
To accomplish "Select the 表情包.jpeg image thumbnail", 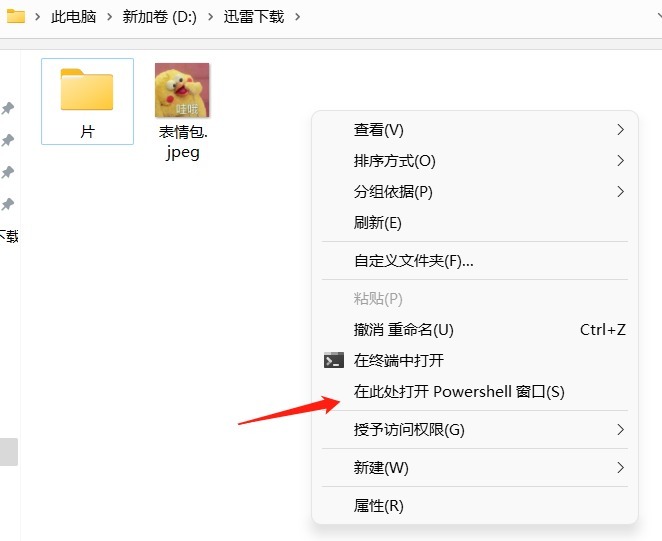I will point(182,90).
